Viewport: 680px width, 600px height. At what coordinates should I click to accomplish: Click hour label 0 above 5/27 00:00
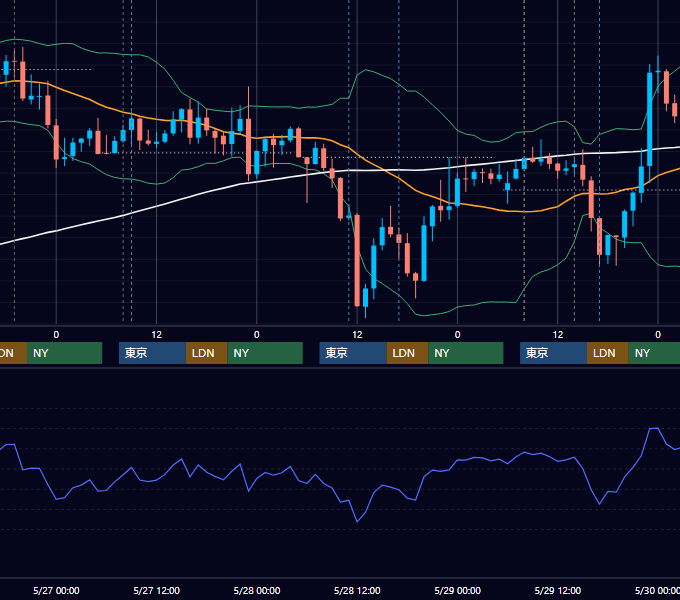click(56, 335)
